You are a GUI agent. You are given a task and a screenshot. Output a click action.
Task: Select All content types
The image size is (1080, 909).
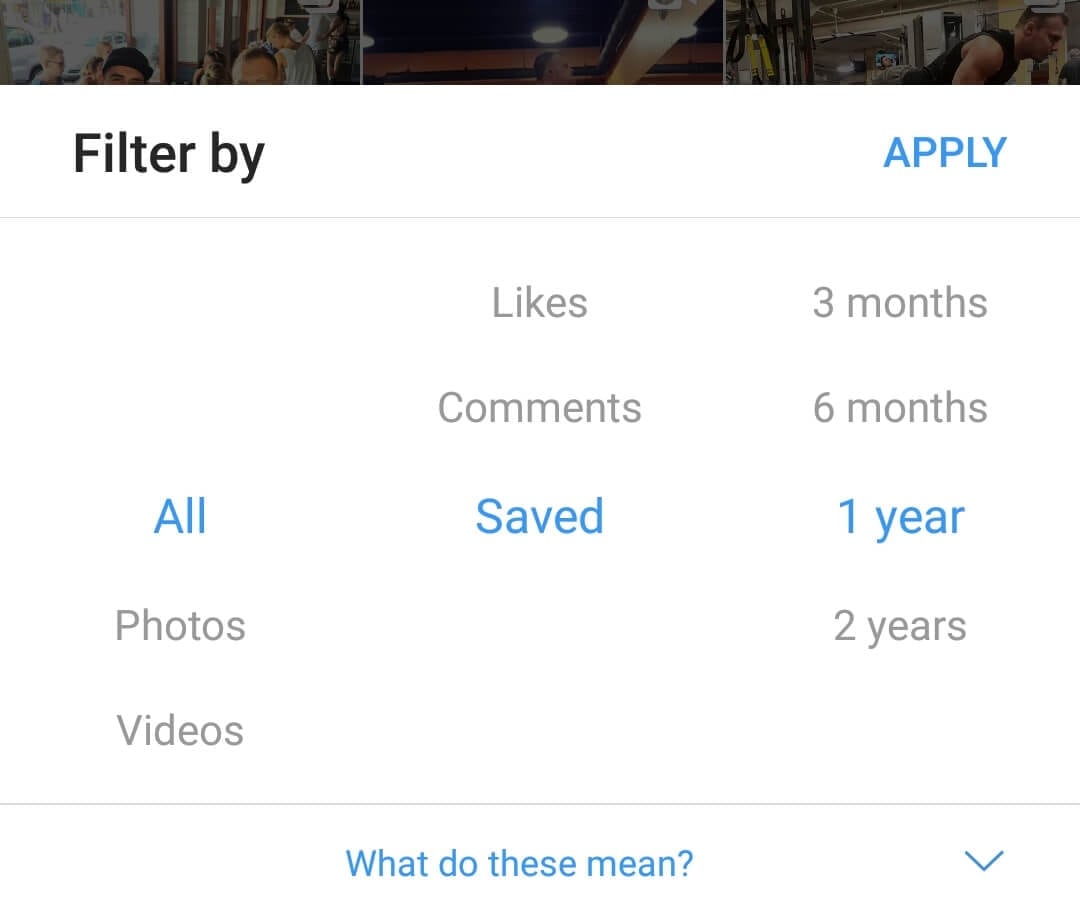180,516
